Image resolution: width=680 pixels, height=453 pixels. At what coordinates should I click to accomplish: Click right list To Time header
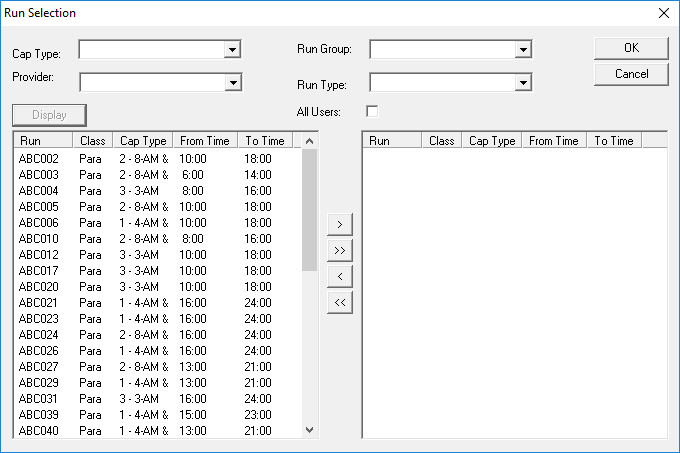pyautogui.click(x=615, y=141)
